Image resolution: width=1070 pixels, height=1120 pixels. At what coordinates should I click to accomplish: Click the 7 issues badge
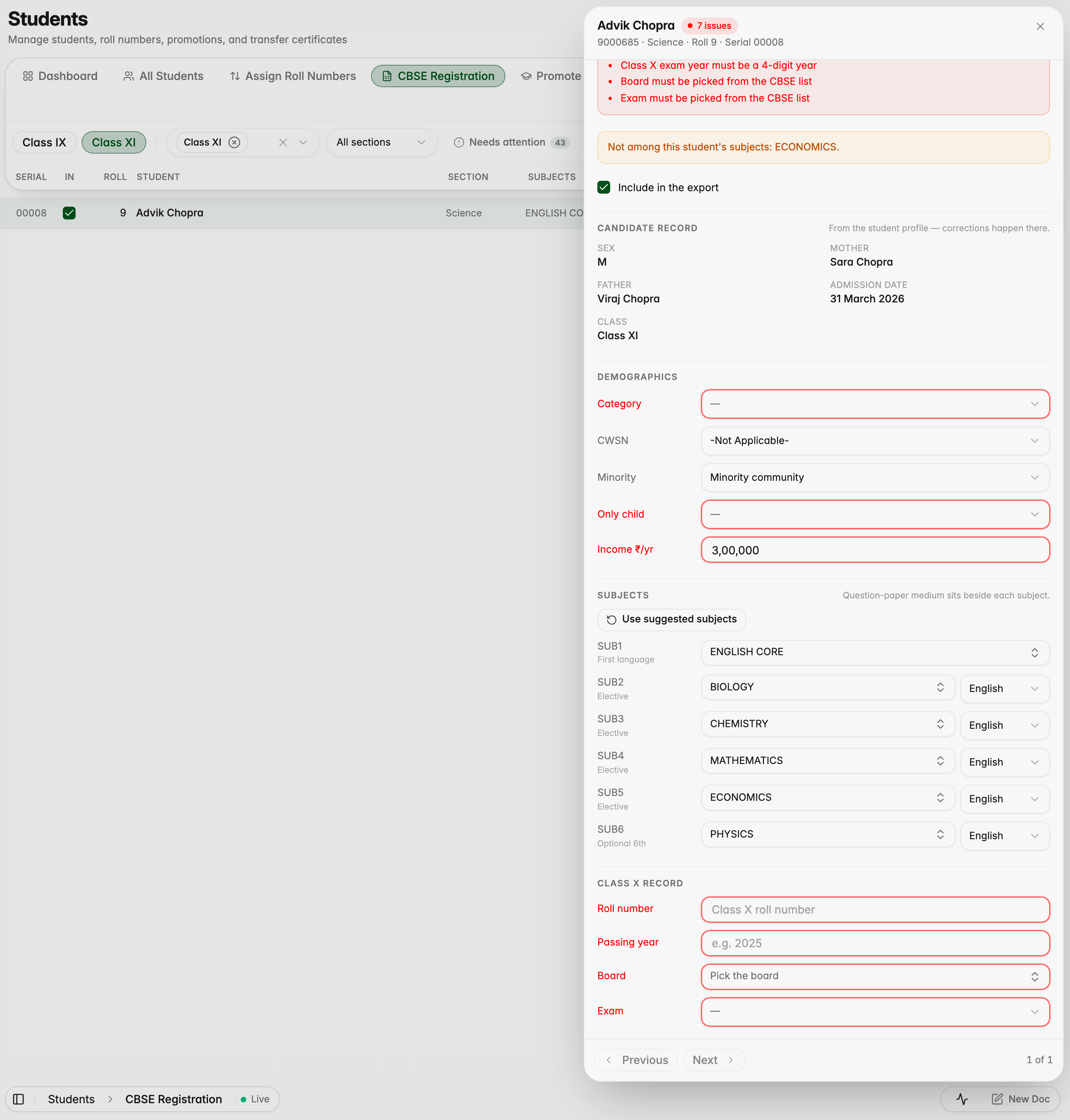tap(709, 26)
